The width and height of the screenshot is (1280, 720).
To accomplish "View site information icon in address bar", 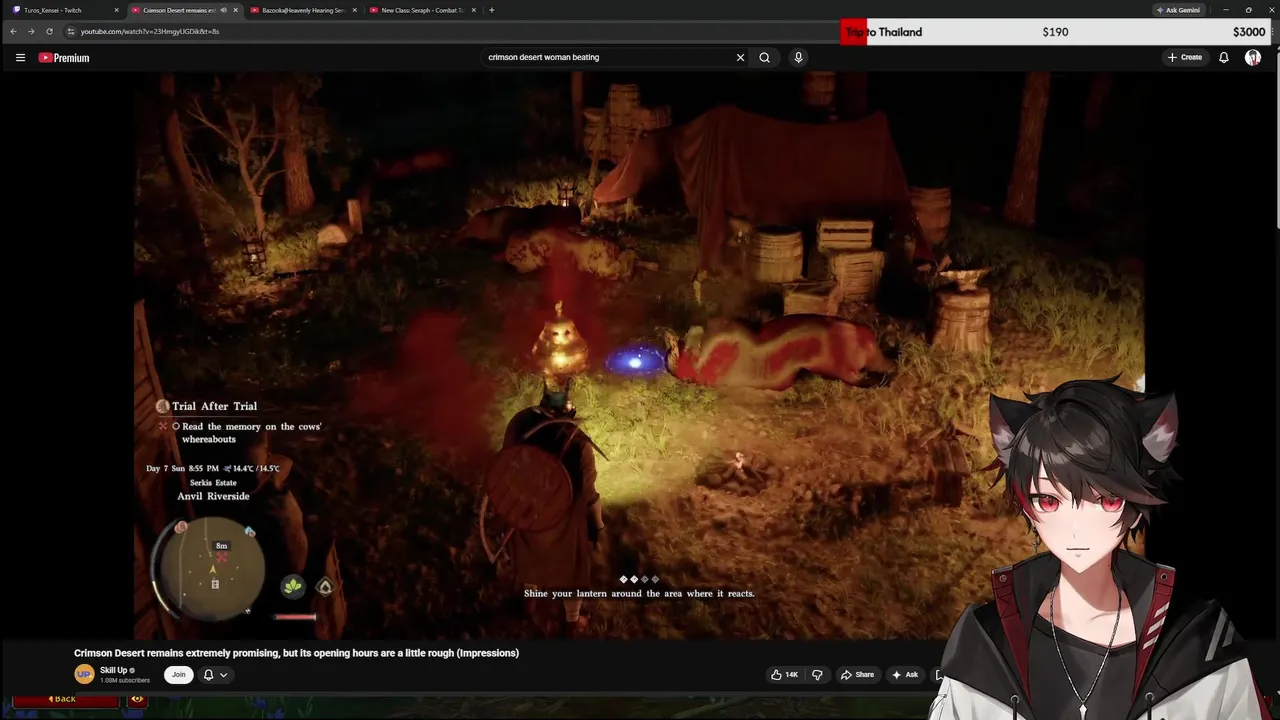I will (70, 31).
